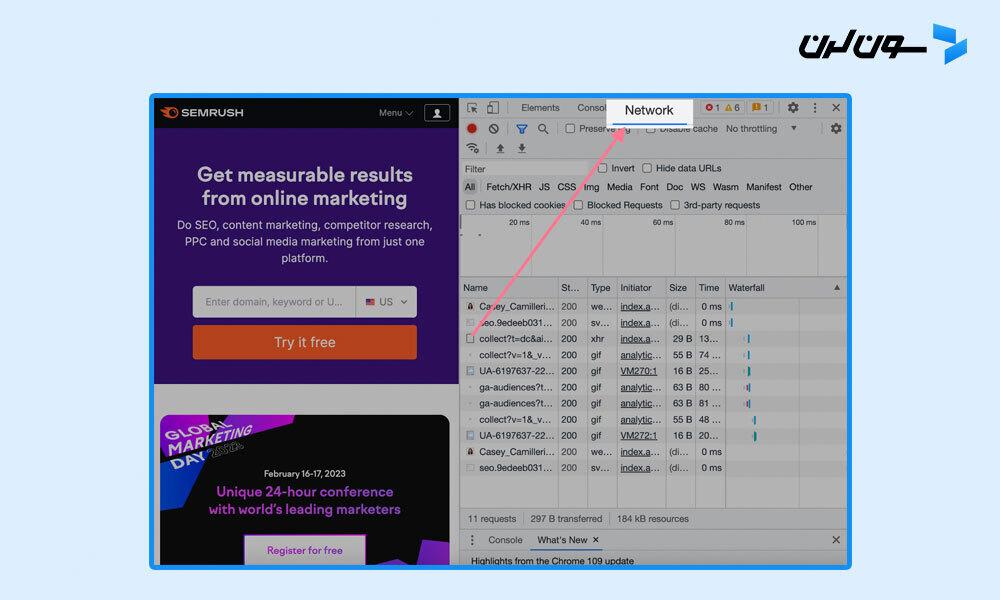The width and height of the screenshot is (1000, 600).
Task: Open network search with the magnifier icon
Action: pos(543,129)
